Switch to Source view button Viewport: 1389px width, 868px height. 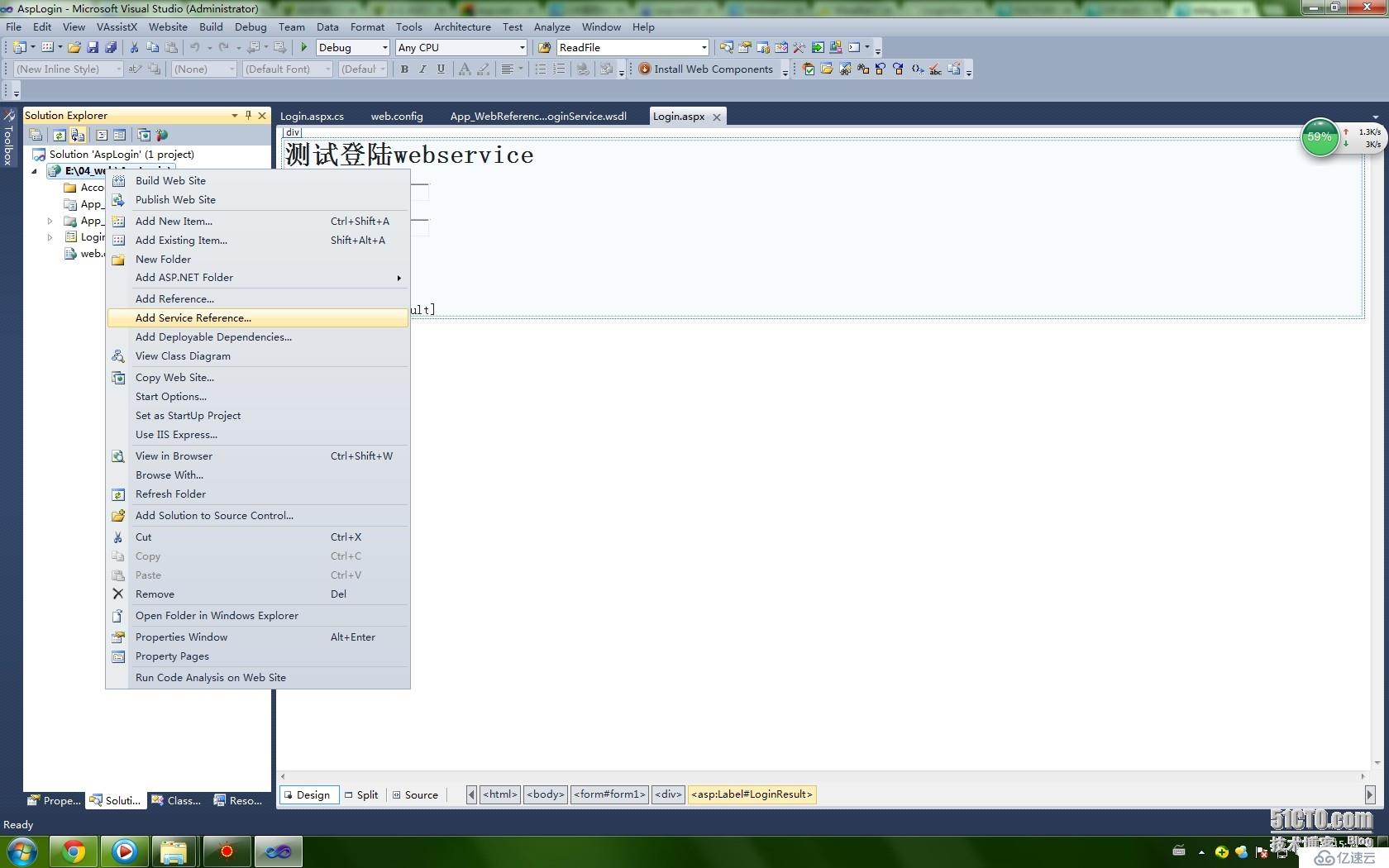pyautogui.click(x=415, y=794)
